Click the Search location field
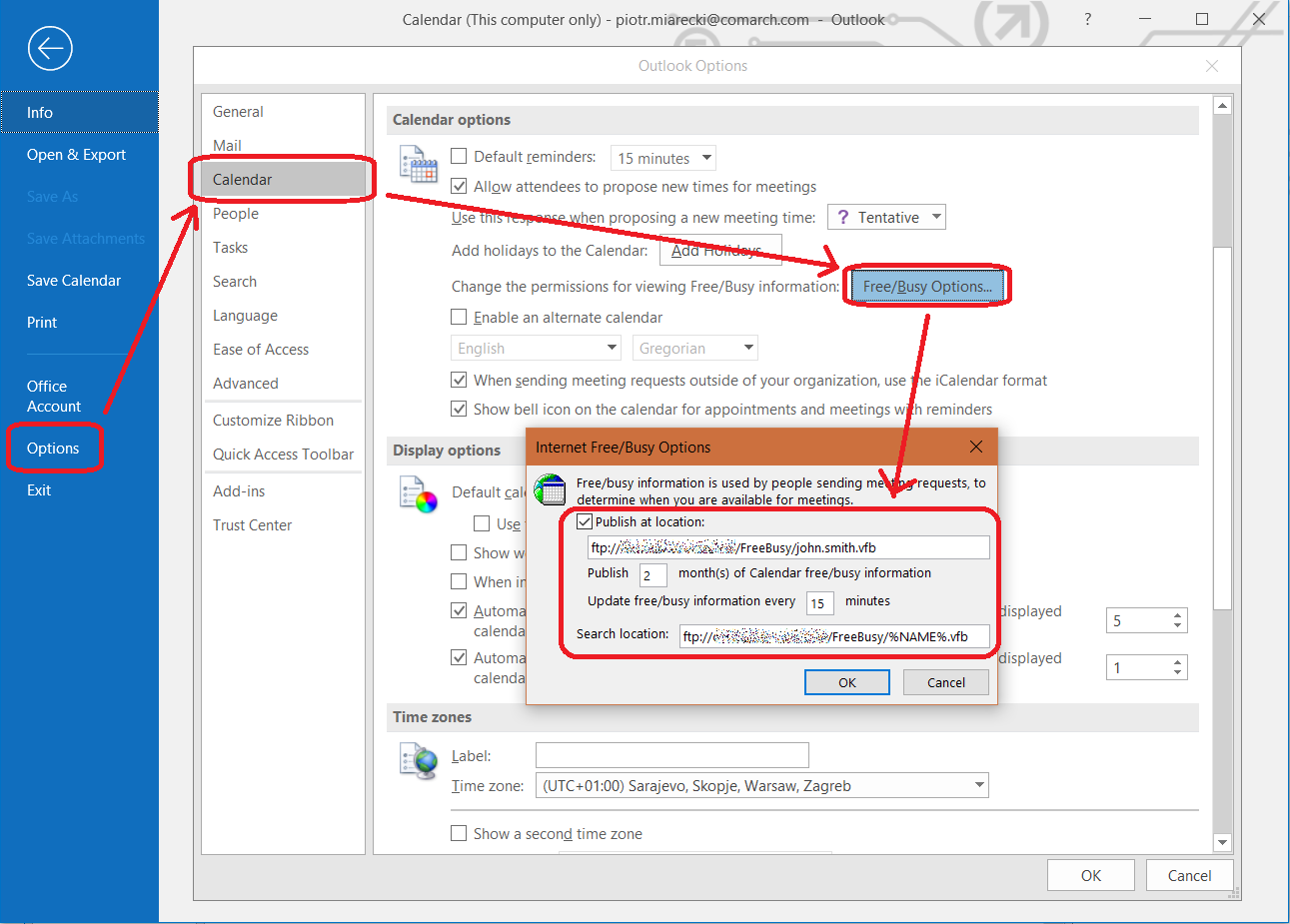Screen dimensions: 1290x924 [x=834, y=636]
